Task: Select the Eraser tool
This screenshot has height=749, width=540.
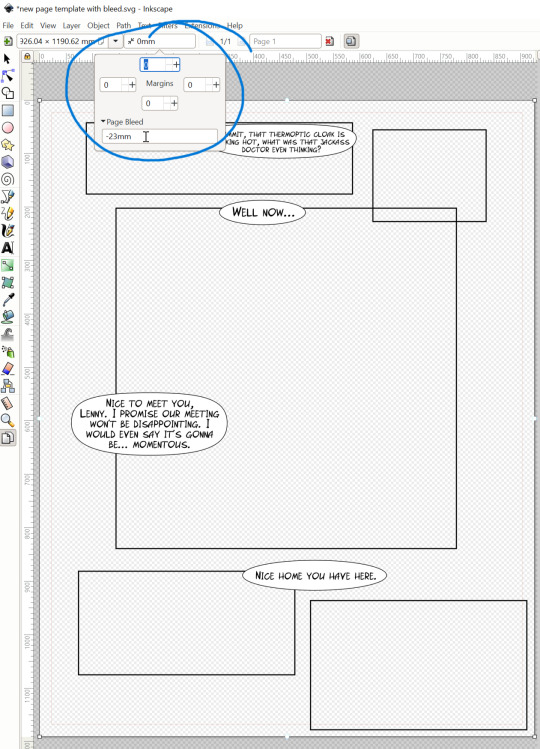Action: point(7,369)
